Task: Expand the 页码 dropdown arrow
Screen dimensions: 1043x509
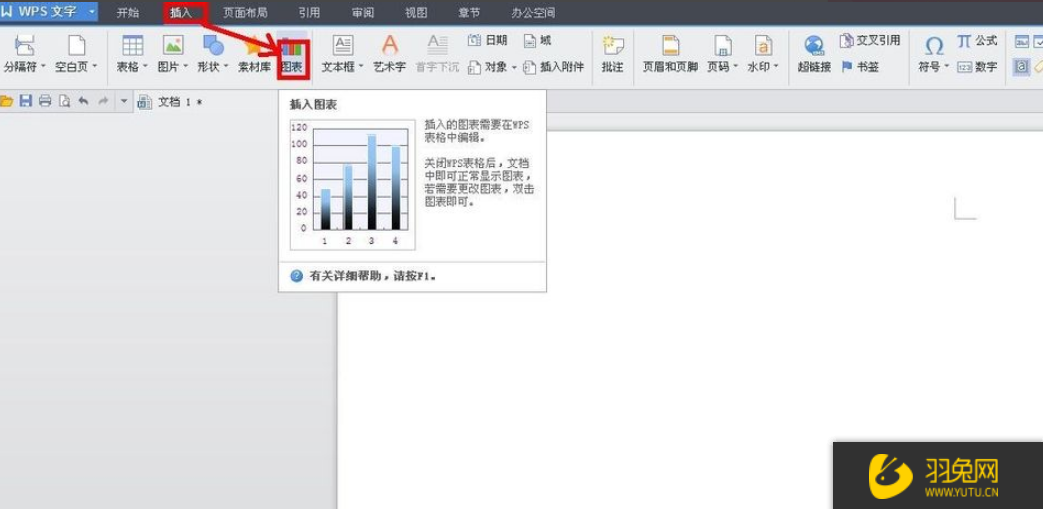Action: [x=735, y=67]
